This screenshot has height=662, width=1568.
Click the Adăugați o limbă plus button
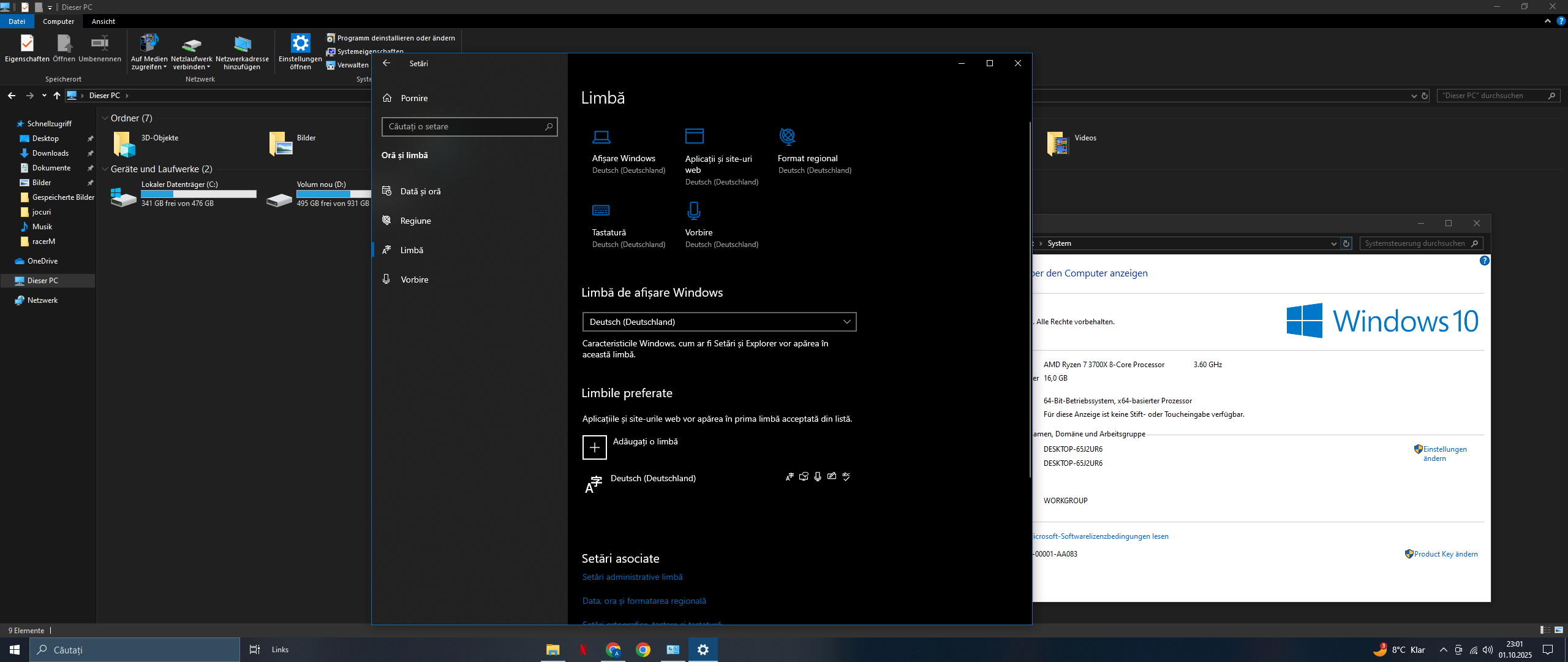[x=594, y=447]
